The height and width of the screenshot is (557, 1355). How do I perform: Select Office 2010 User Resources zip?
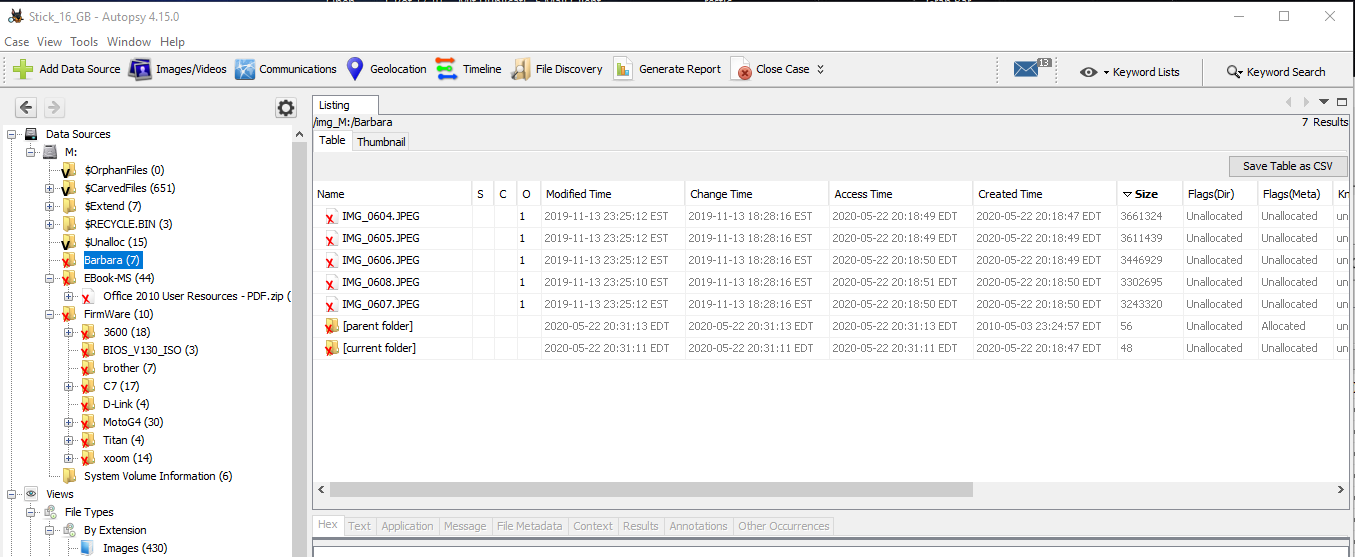click(x=196, y=296)
